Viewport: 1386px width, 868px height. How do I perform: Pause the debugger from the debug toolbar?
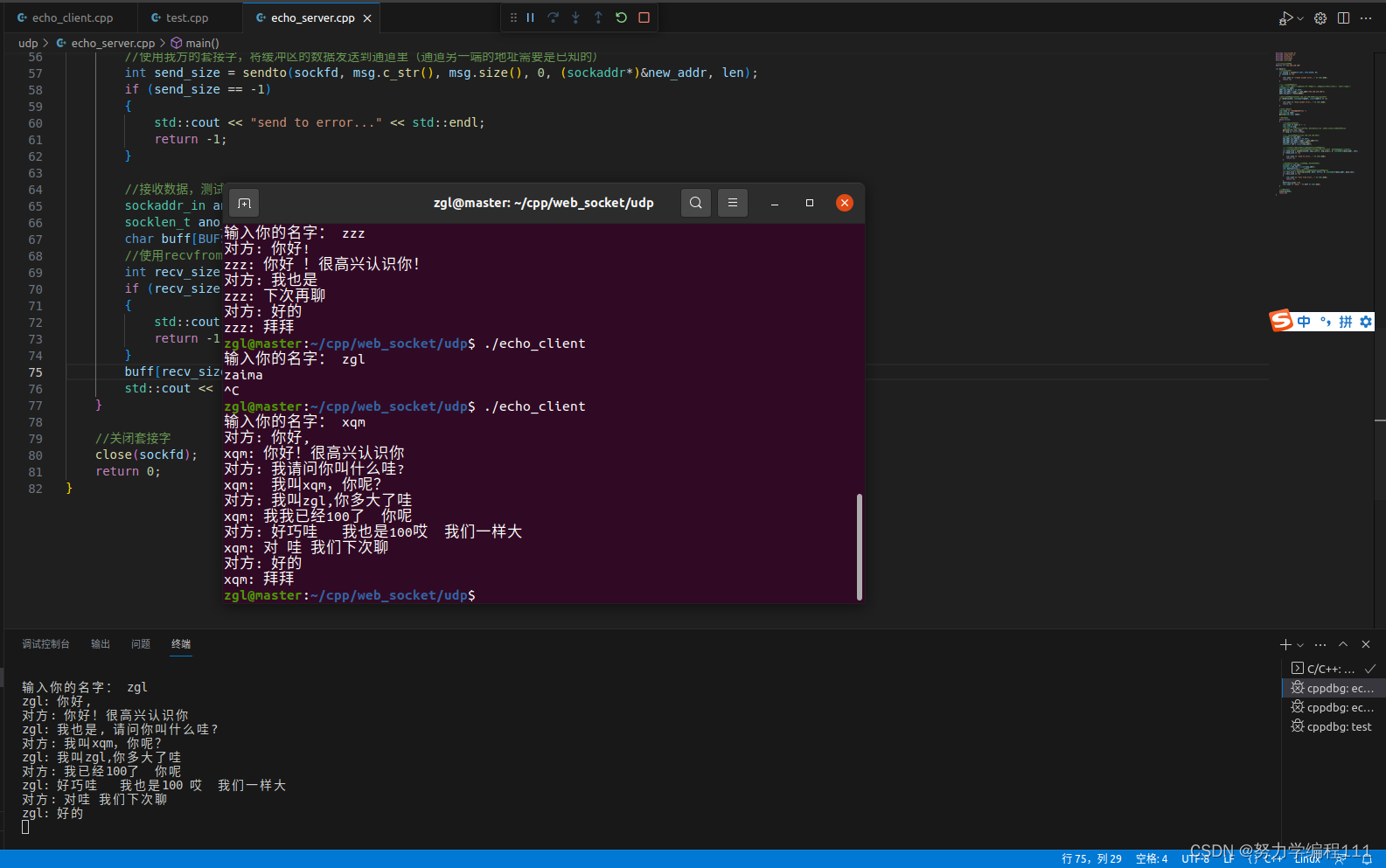coord(530,17)
